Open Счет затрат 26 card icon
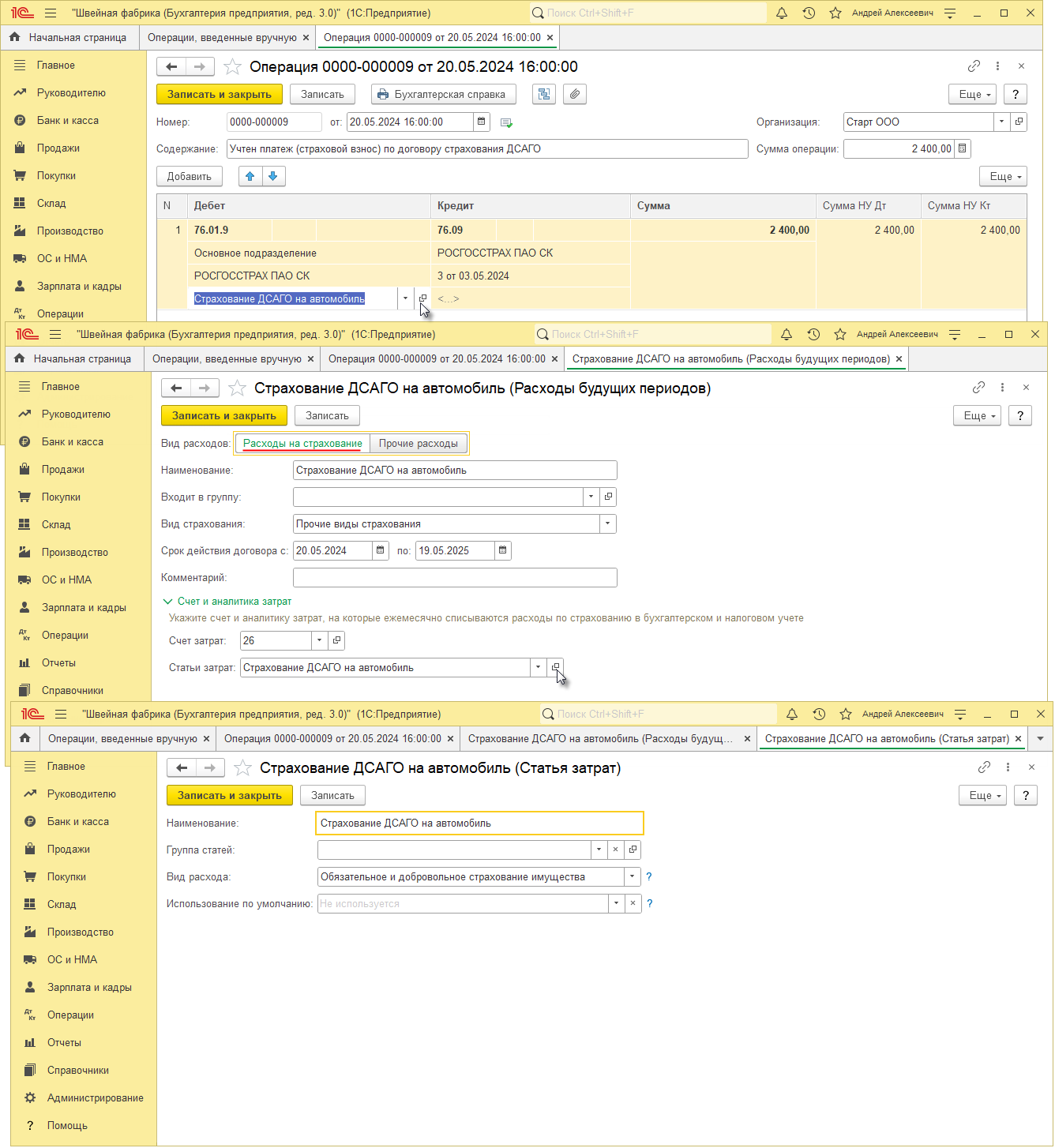This screenshot has height=1148, width=1055. (336, 640)
